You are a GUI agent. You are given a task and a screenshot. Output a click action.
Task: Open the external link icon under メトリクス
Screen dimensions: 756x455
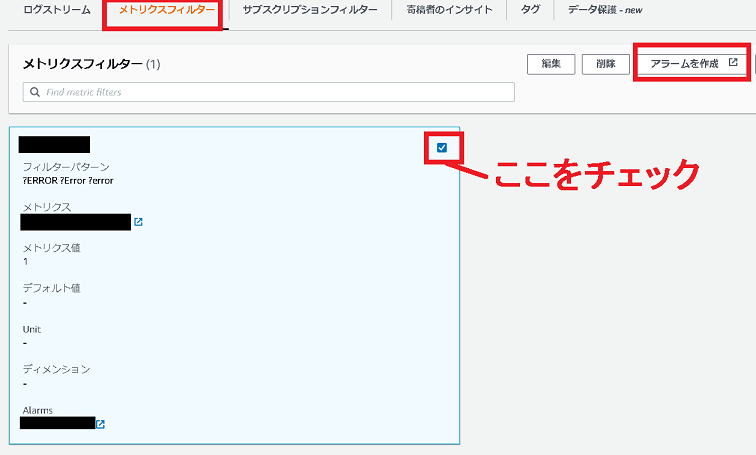tap(138, 222)
